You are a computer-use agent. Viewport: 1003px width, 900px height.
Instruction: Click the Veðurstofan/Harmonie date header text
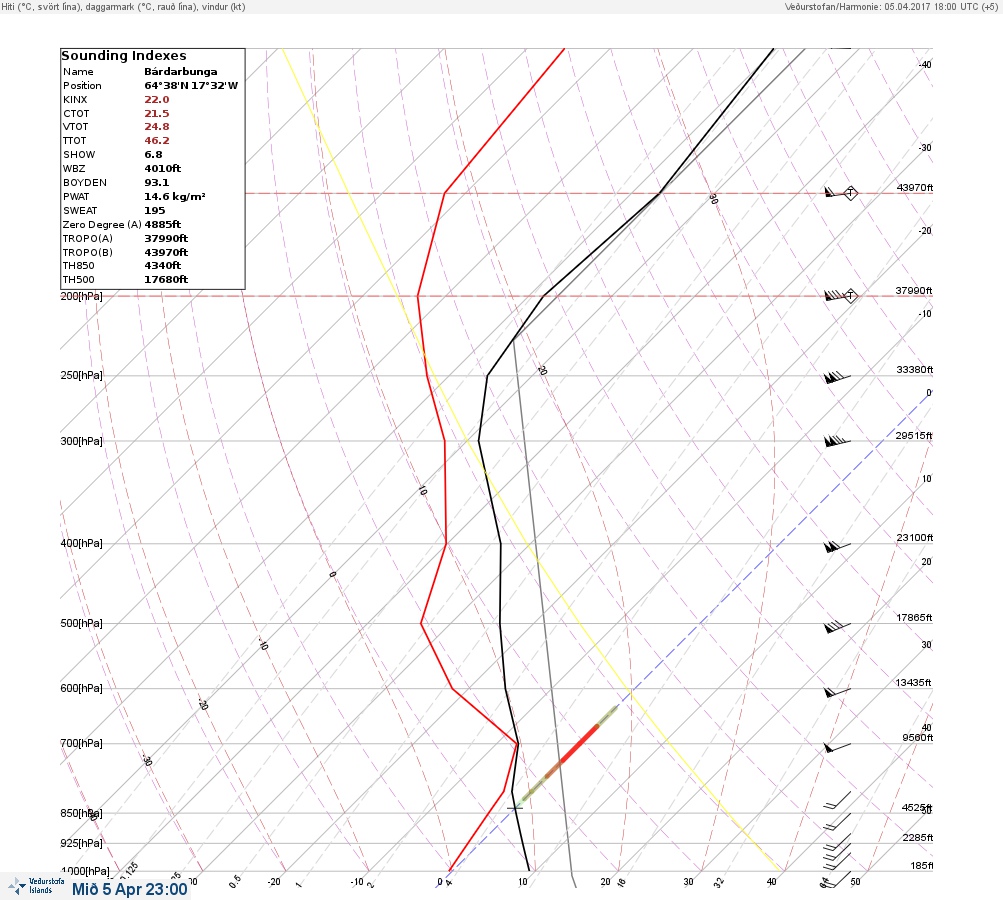coord(890,6)
